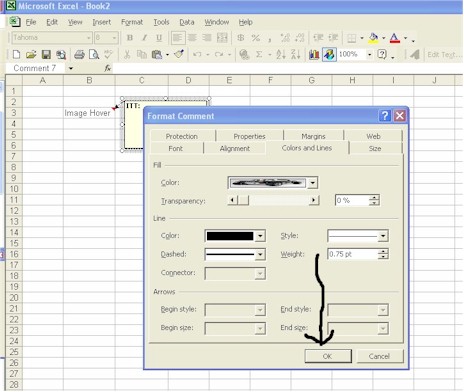Viewport: 464px width, 392px height.
Task: Switch to the Size tab
Action: 375,148
